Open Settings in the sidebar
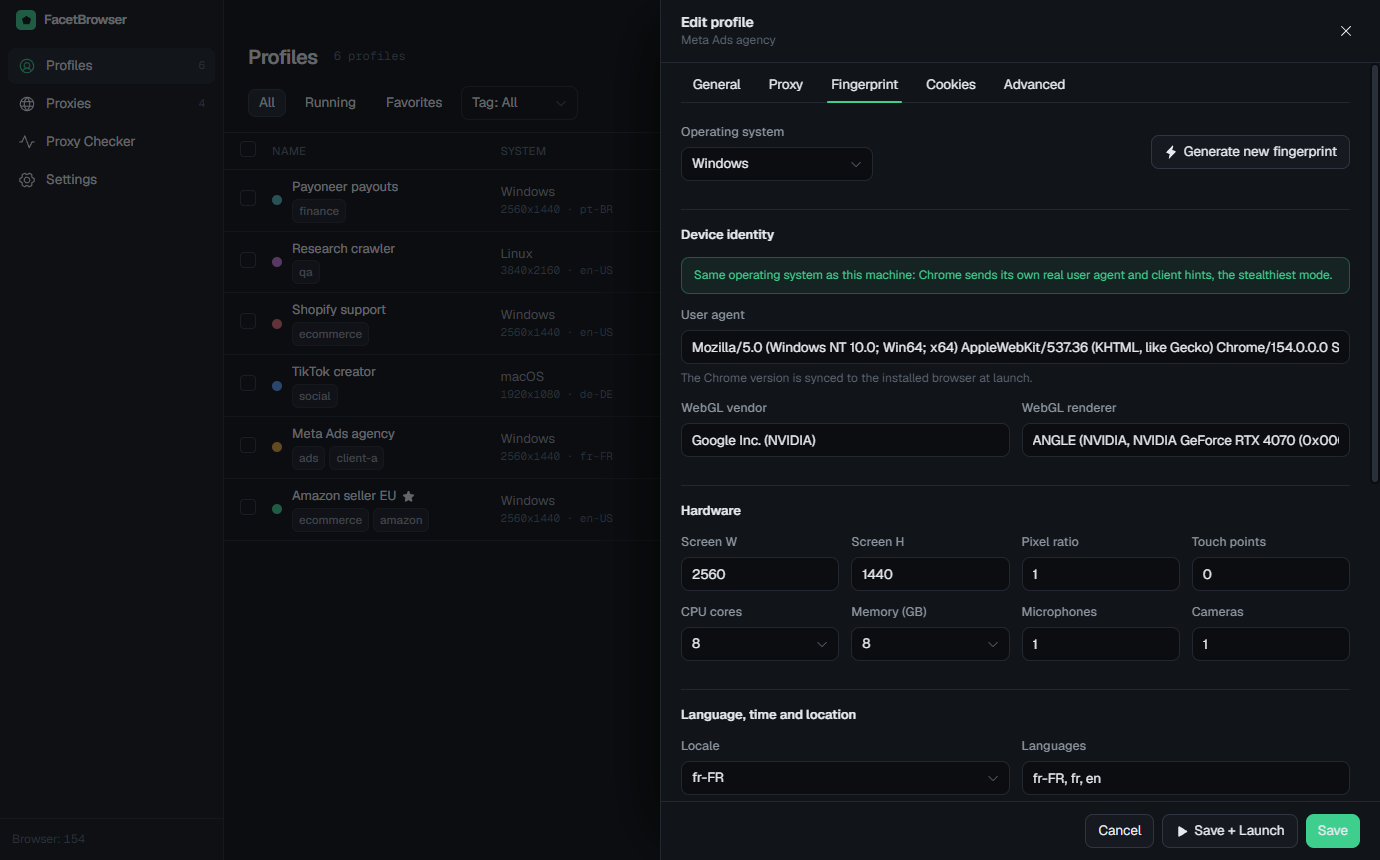Viewport: 1380px width, 860px height. click(111, 179)
